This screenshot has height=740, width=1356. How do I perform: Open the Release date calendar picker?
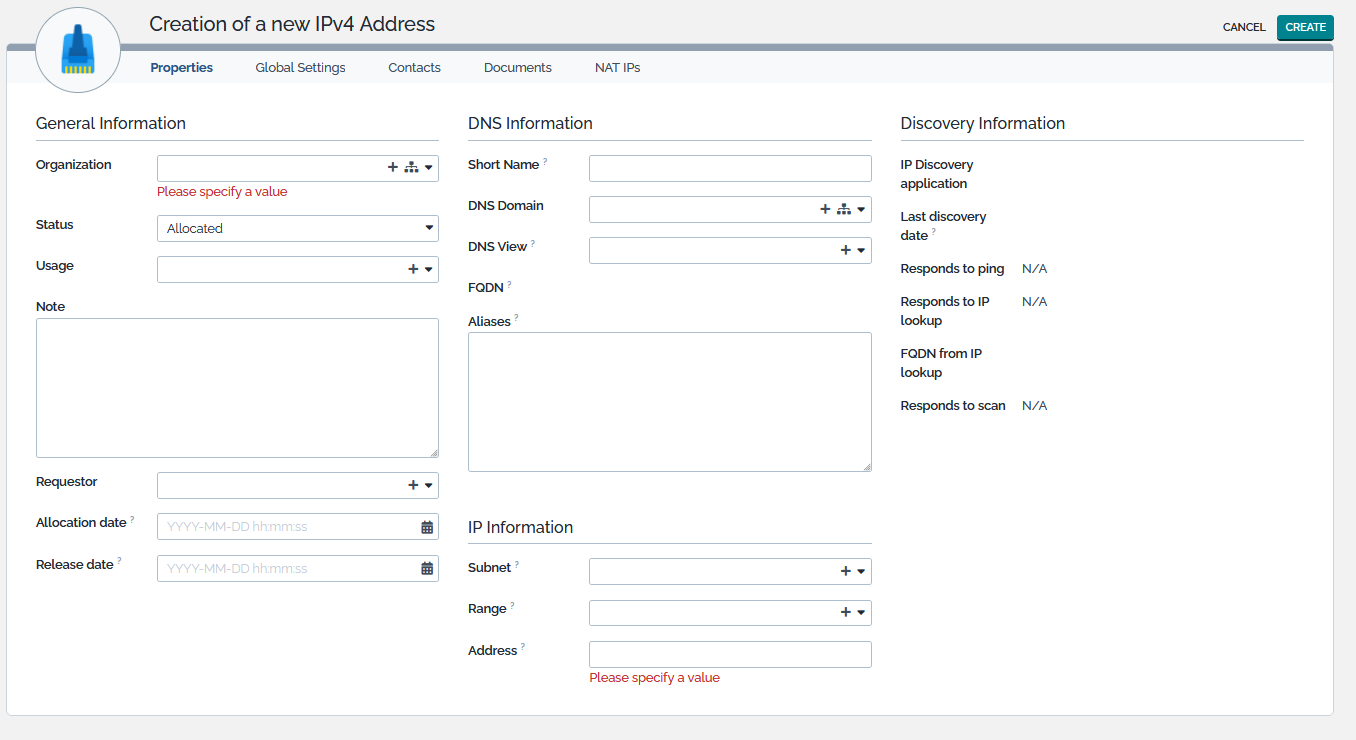427,568
